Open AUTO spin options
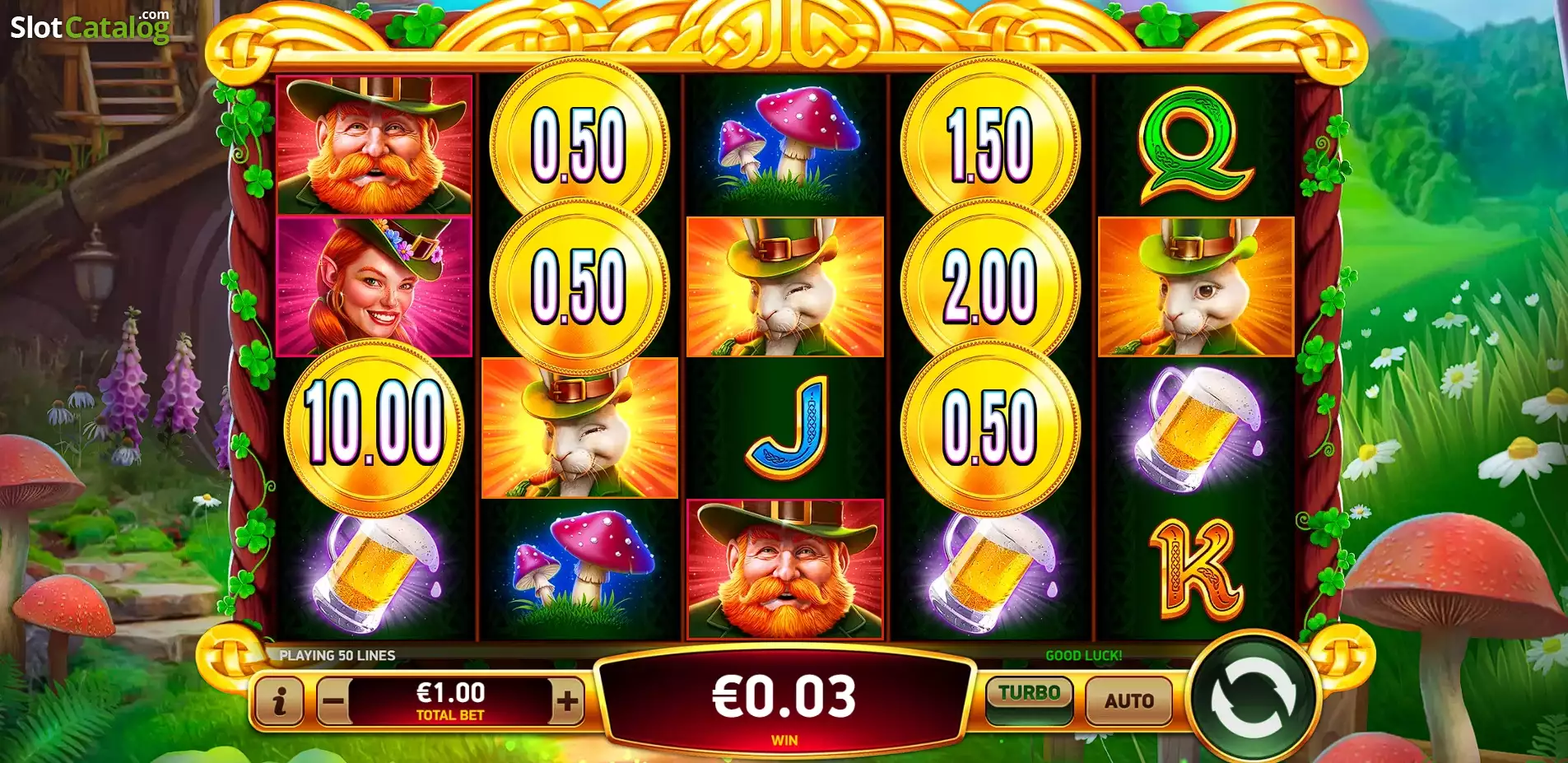The width and height of the screenshot is (1568, 763). pos(1128,700)
